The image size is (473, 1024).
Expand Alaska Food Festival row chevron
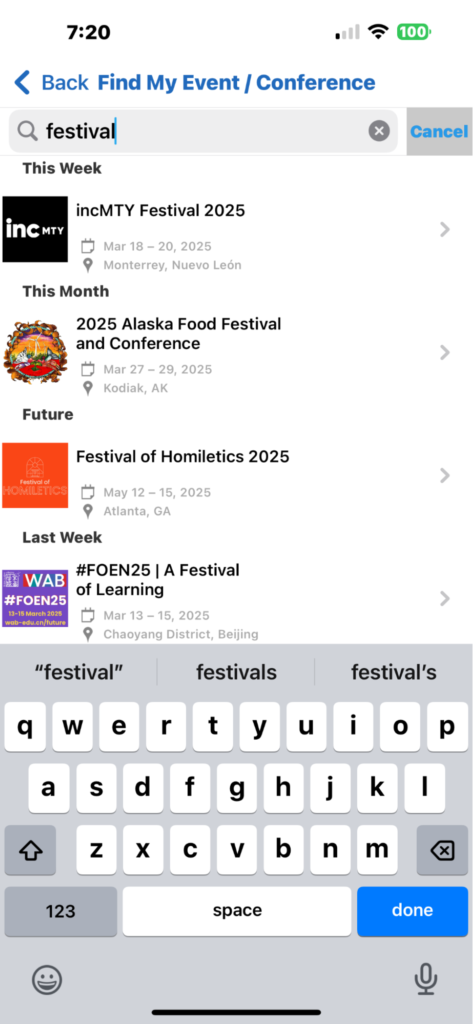coord(445,353)
